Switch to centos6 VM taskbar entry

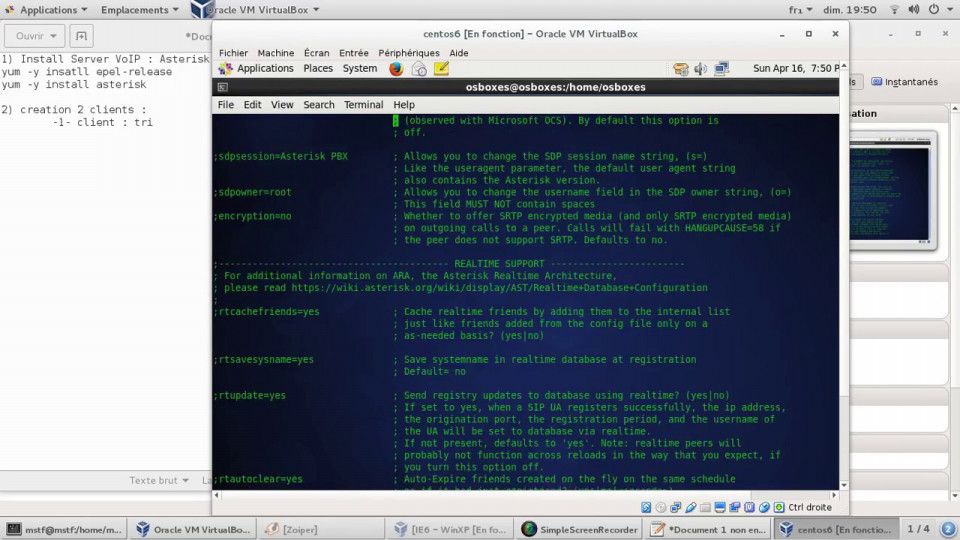pyautogui.click(x=838, y=530)
